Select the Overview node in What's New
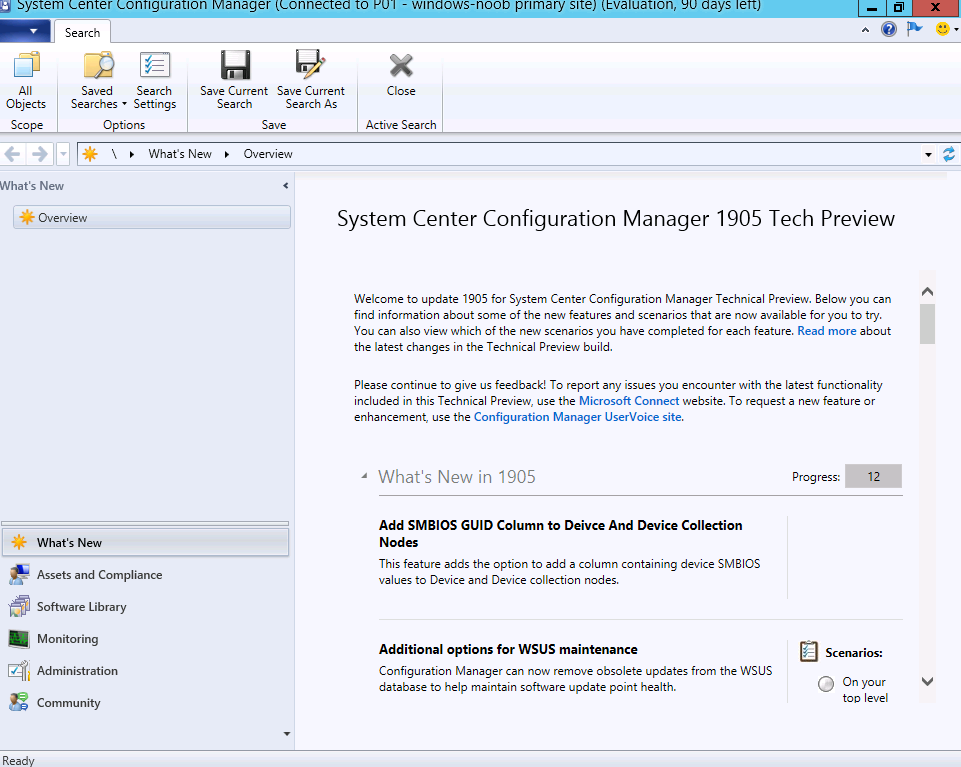 click(152, 218)
